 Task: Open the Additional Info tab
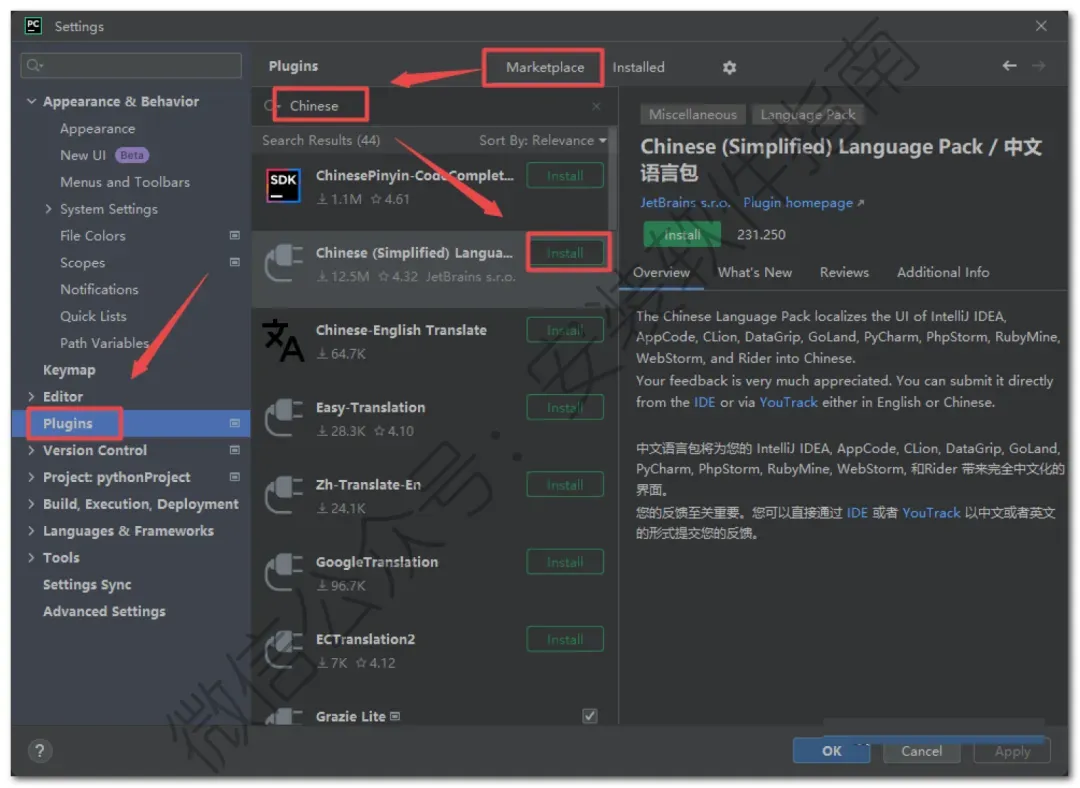pyautogui.click(x=943, y=273)
